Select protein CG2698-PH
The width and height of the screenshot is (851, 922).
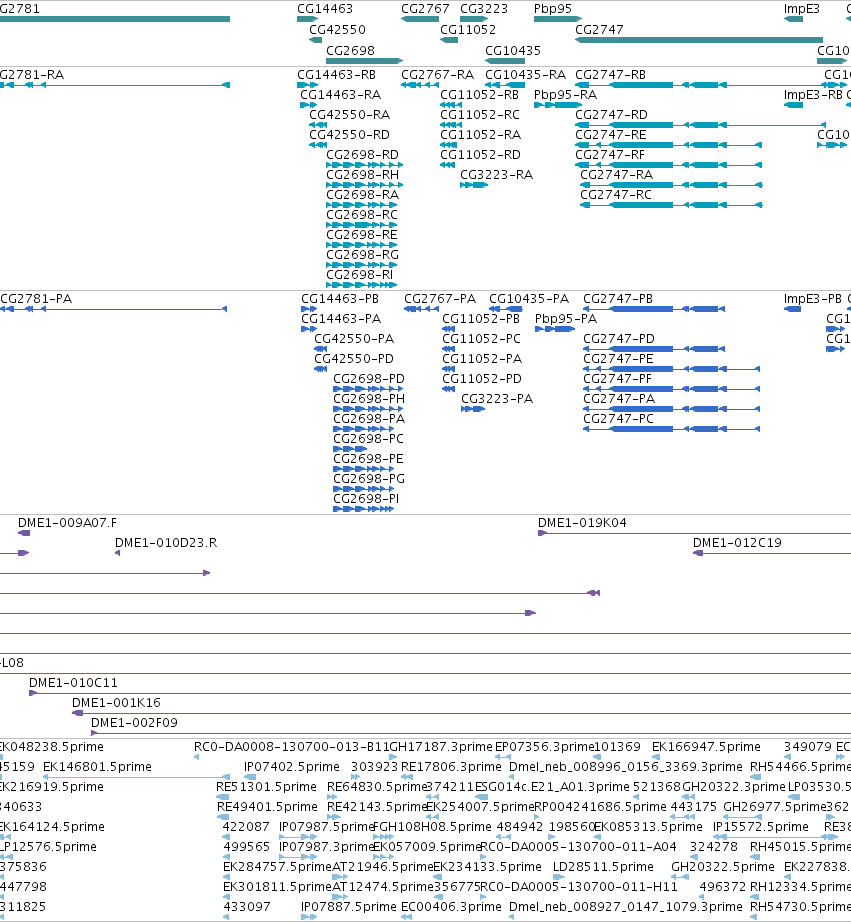pyautogui.click(x=369, y=399)
